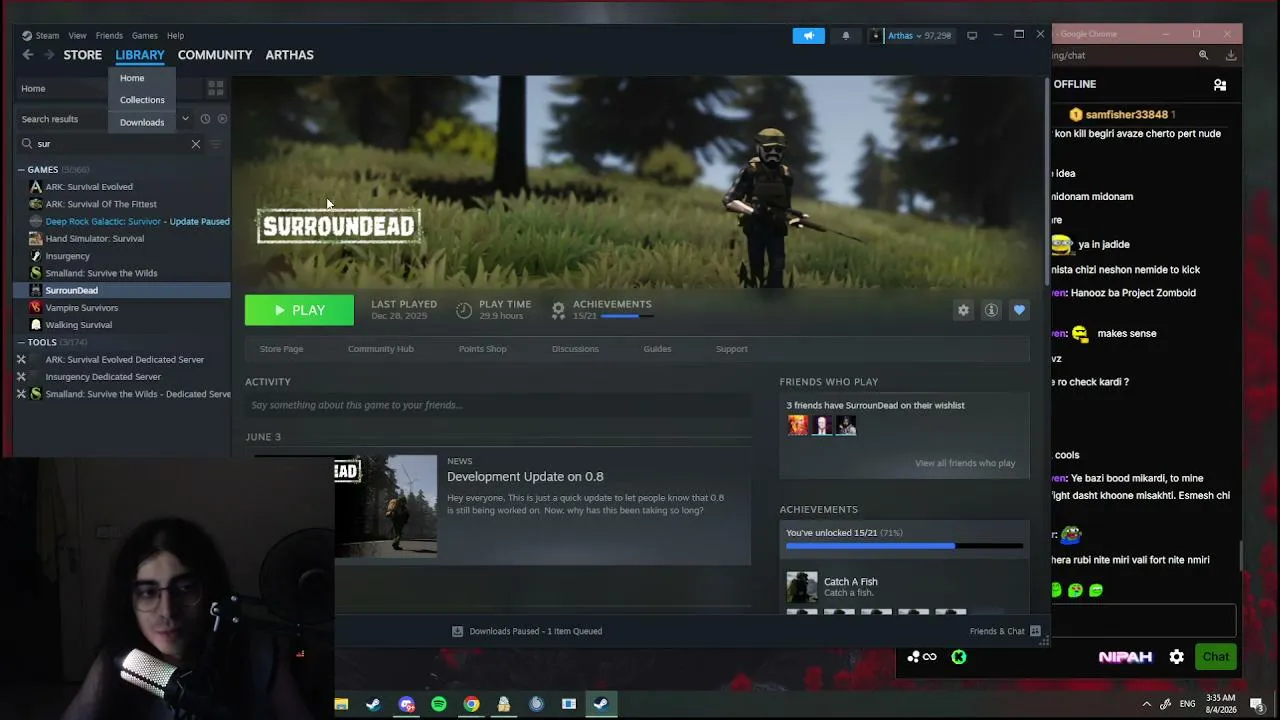Open the Guides link

point(657,349)
